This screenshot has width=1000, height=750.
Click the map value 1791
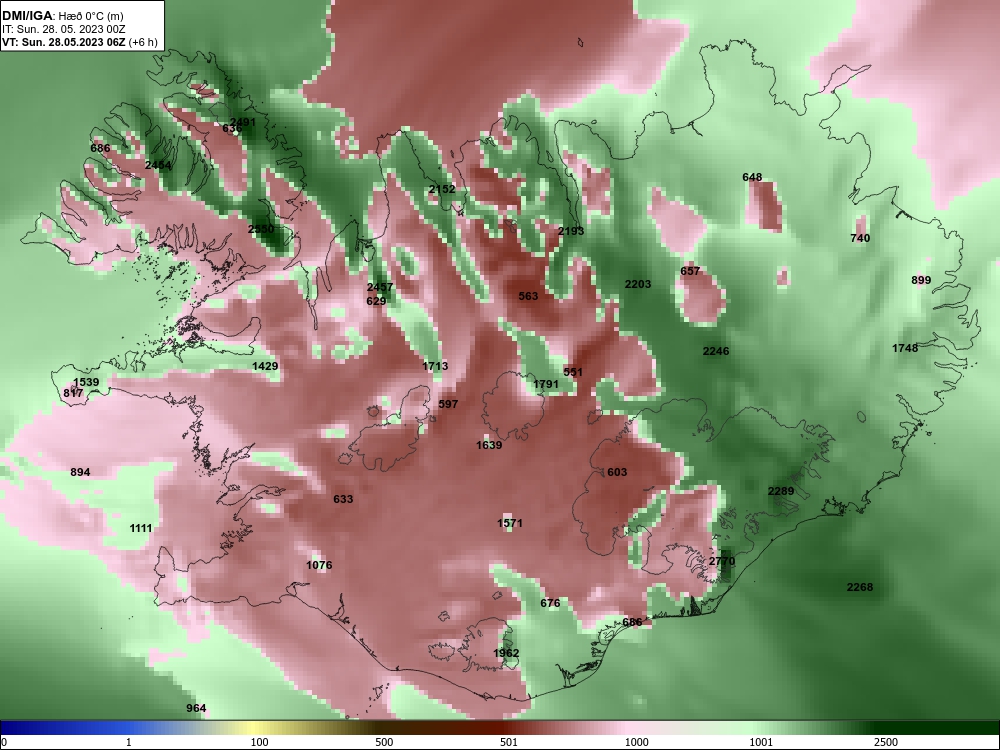click(546, 384)
